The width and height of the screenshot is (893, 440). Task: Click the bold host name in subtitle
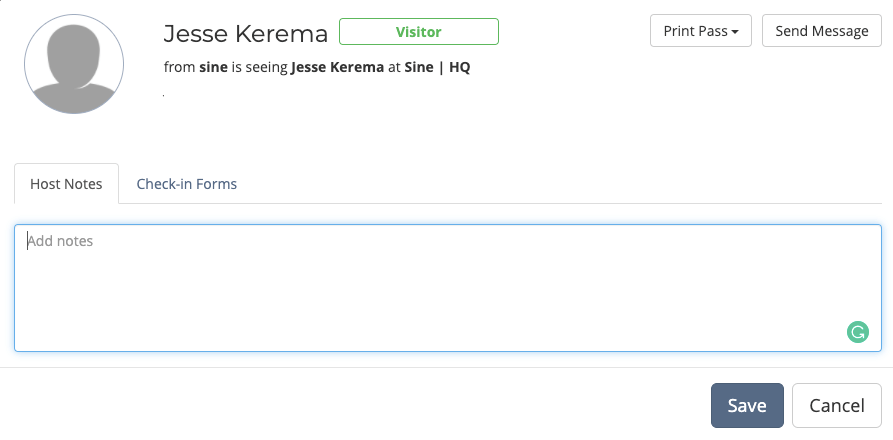(337, 67)
